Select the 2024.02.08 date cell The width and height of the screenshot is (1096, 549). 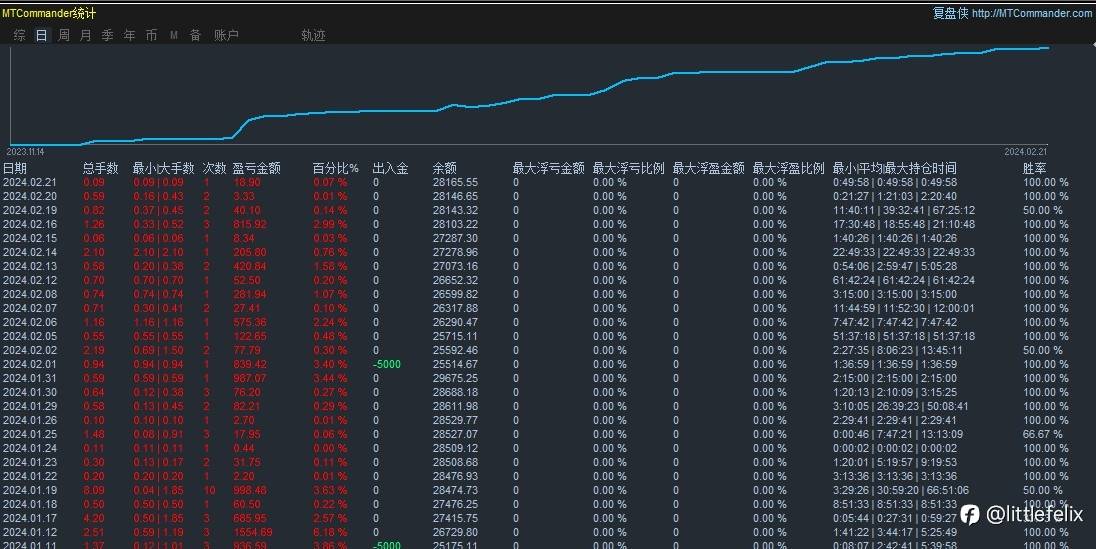(30, 294)
